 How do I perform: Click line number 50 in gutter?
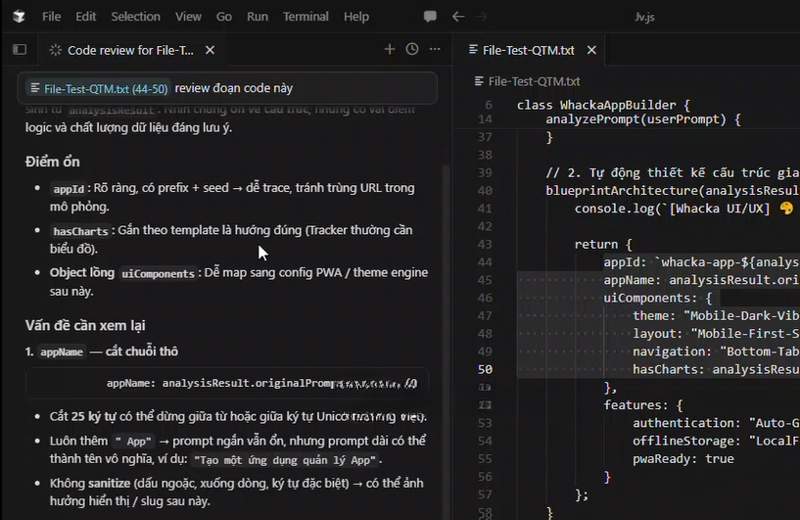485,369
